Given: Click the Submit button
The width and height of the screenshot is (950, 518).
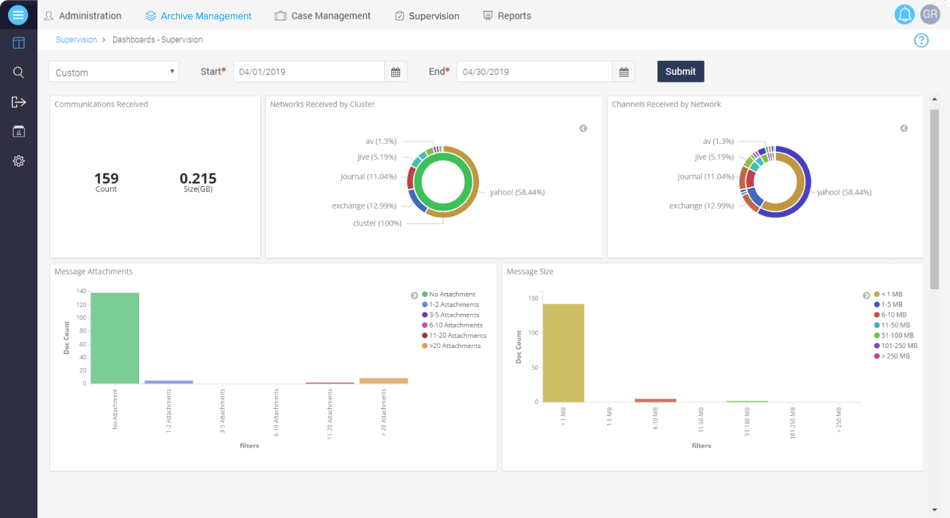Looking at the screenshot, I should click(680, 72).
